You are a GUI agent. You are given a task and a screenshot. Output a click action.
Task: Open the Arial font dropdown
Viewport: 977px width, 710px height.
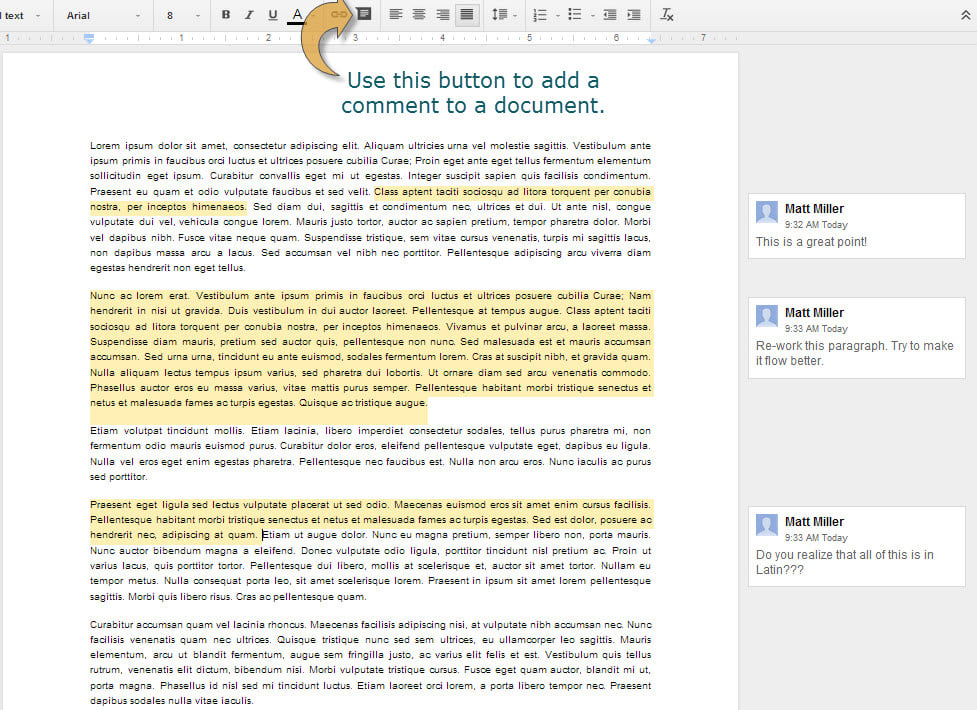coord(103,16)
